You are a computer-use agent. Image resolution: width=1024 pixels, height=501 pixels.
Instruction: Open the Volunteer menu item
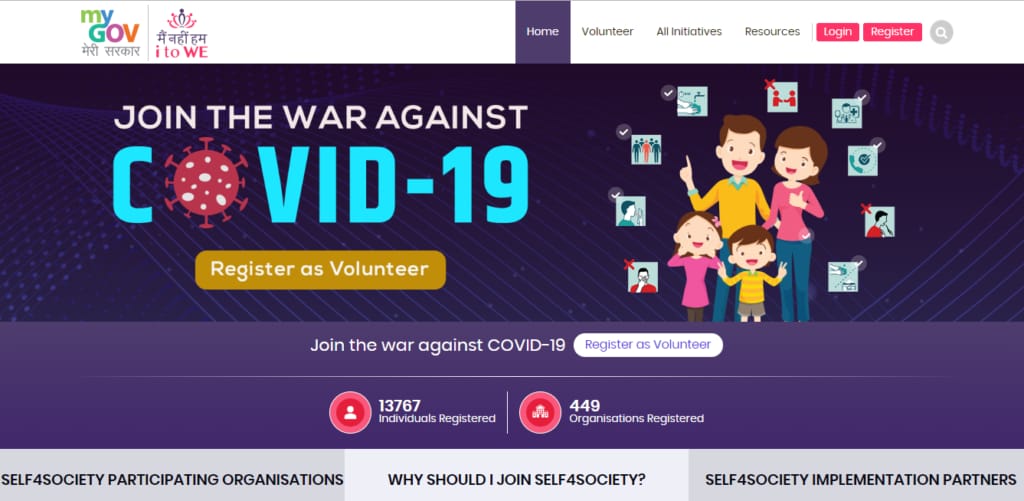[x=607, y=32]
